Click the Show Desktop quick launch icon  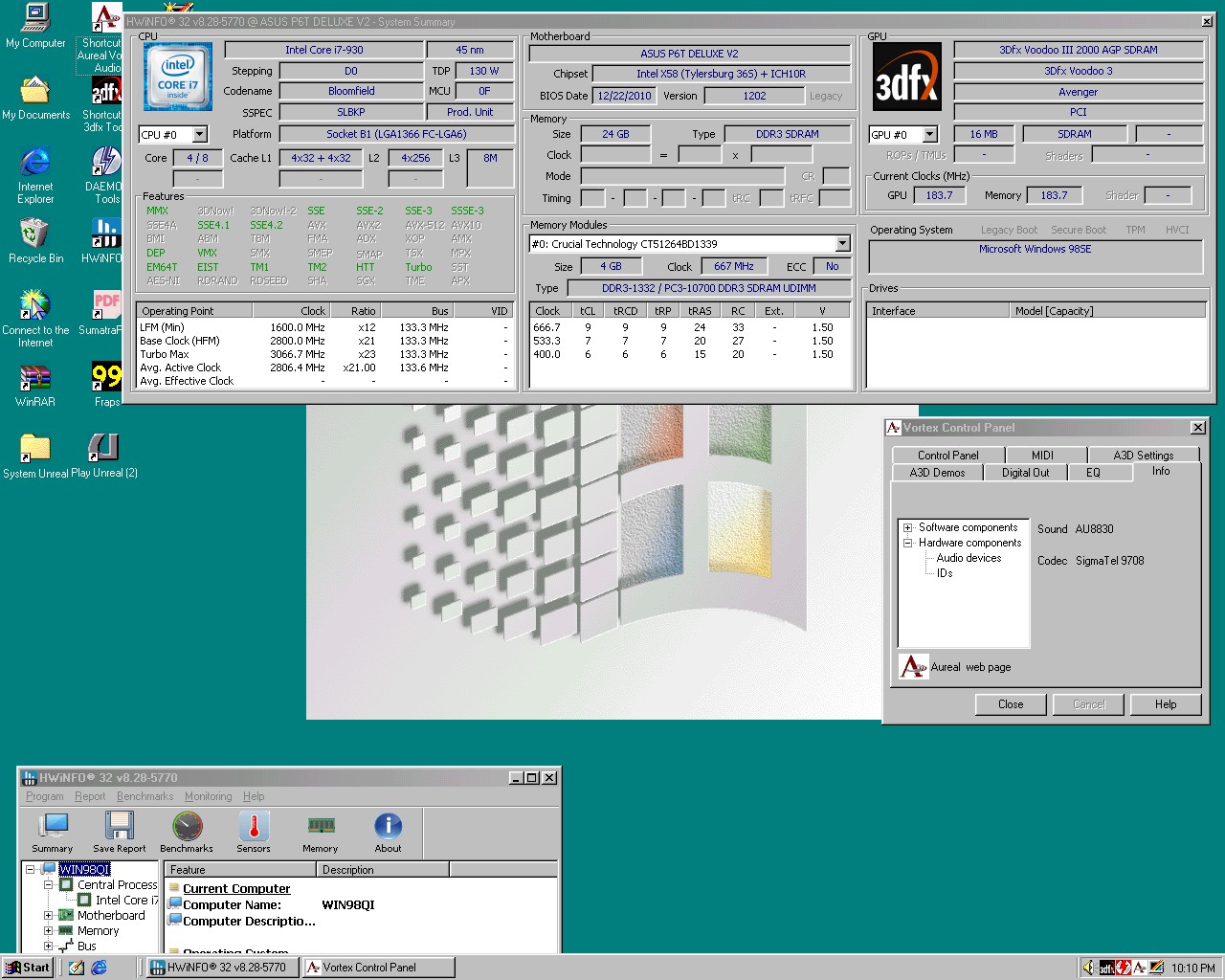(77, 968)
